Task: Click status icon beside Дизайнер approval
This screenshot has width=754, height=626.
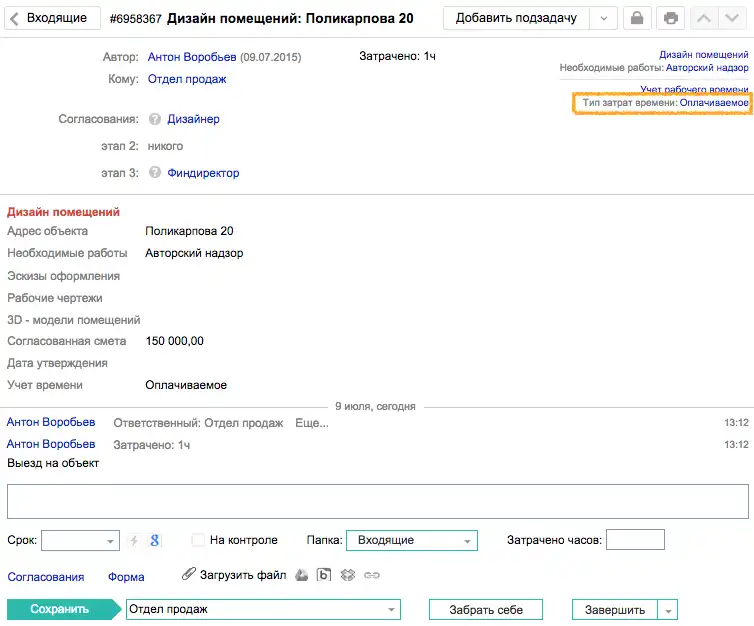Action: pyautogui.click(x=155, y=119)
